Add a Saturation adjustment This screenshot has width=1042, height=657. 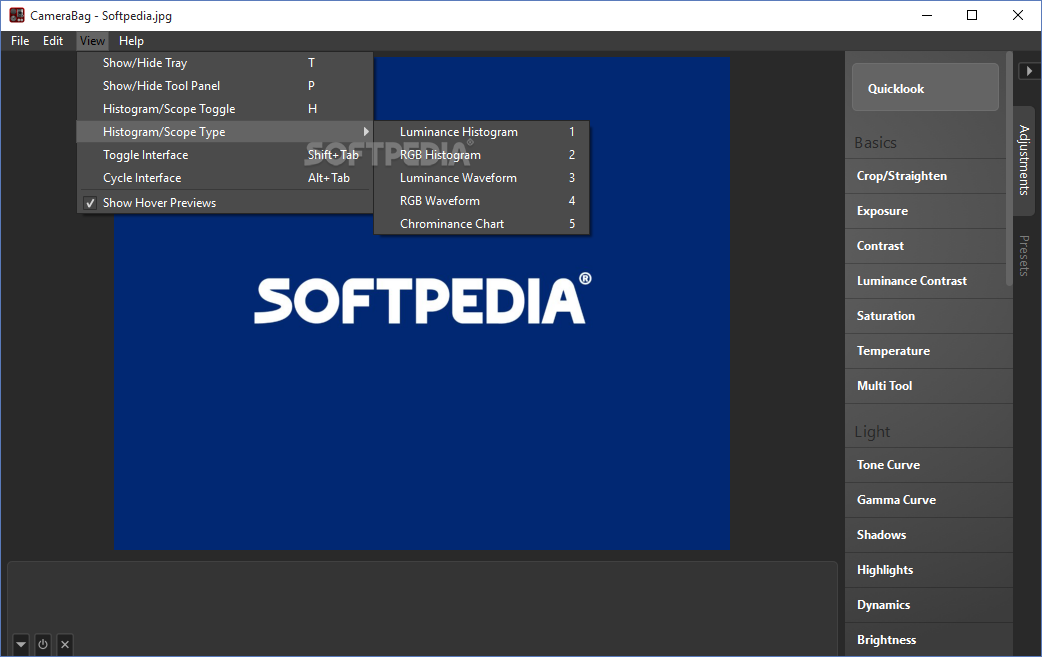tap(929, 316)
